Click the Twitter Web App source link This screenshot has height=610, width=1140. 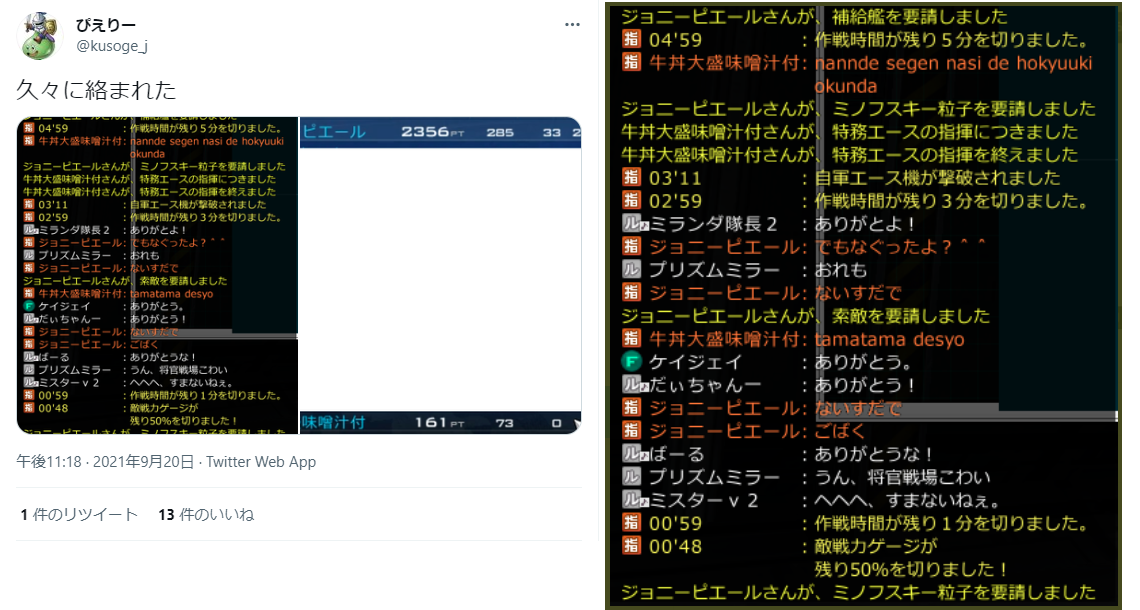click(x=260, y=462)
